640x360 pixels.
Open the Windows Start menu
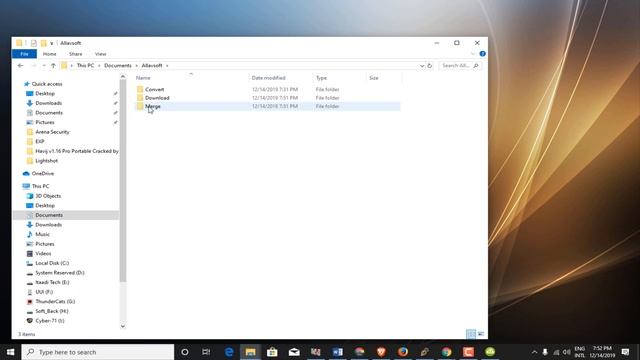tap(11, 352)
